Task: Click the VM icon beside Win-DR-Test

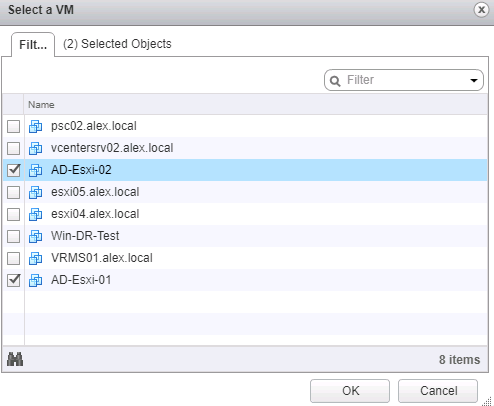Action: 35,236
